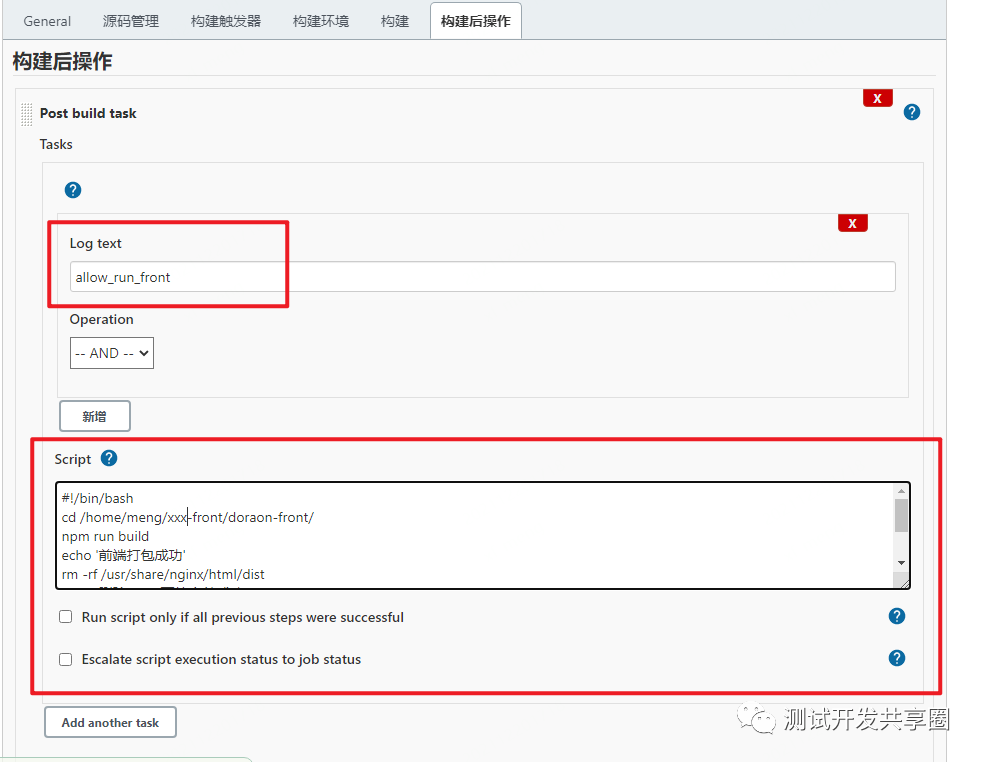Enable Escalate script execution status to job status
The height and width of the screenshot is (762, 982).
point(65,659)
